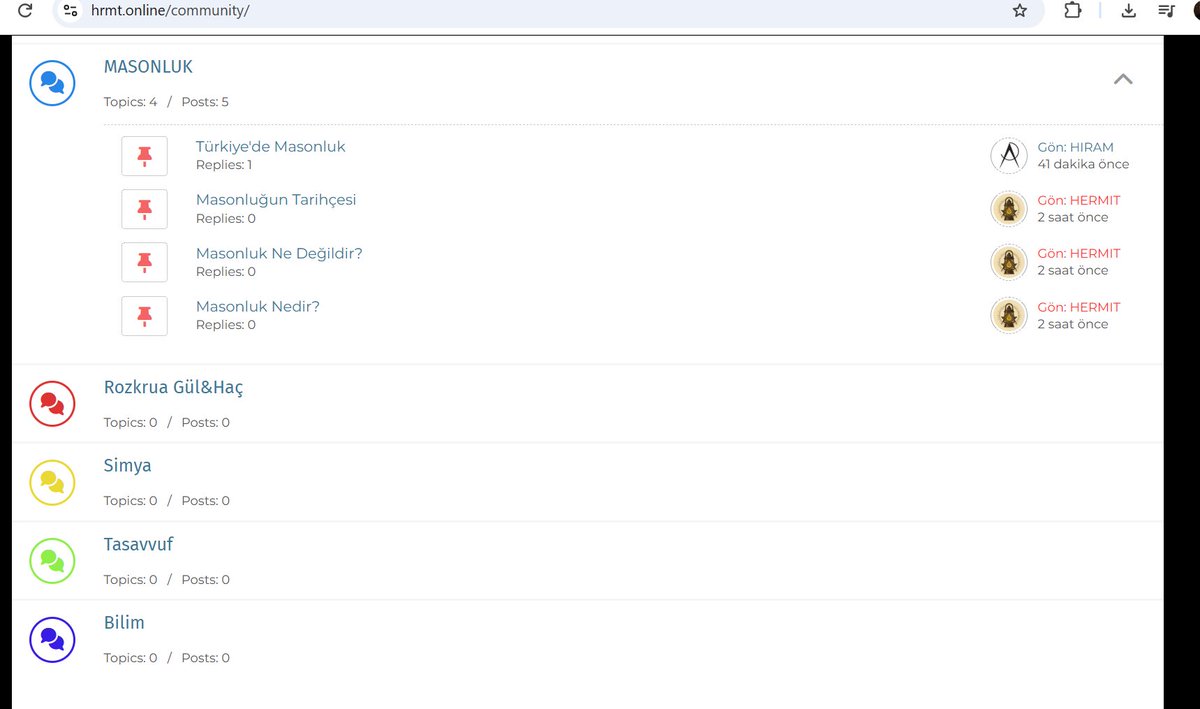Open the Masonluğun Tarihçesi topic
The image size is (1200, 709).
(276, 199)
